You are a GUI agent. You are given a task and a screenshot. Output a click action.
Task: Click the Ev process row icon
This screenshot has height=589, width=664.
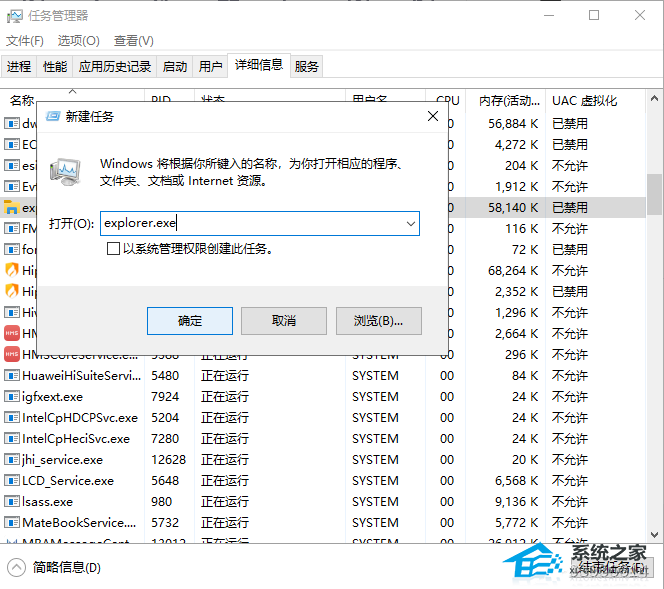tap(12, 186)
